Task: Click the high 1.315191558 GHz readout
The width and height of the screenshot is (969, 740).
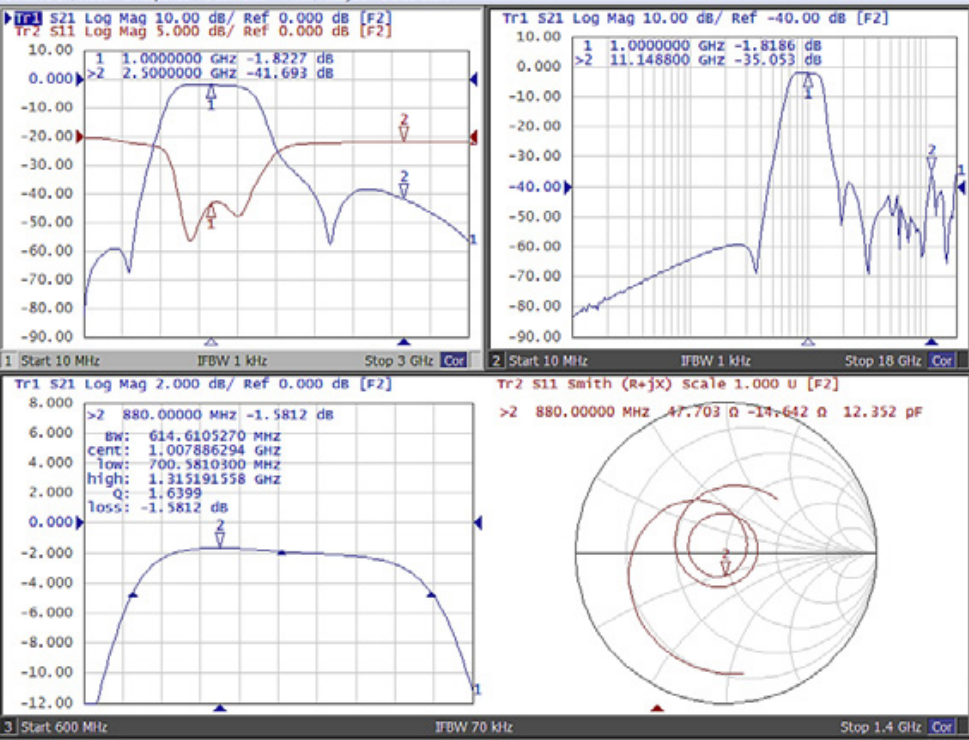Action: tap(184, 479)
